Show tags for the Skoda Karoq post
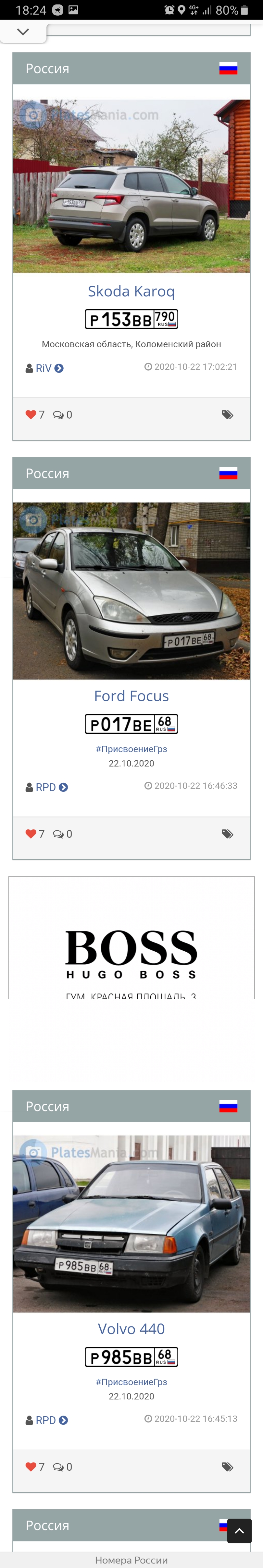 (x=227, y=415)
